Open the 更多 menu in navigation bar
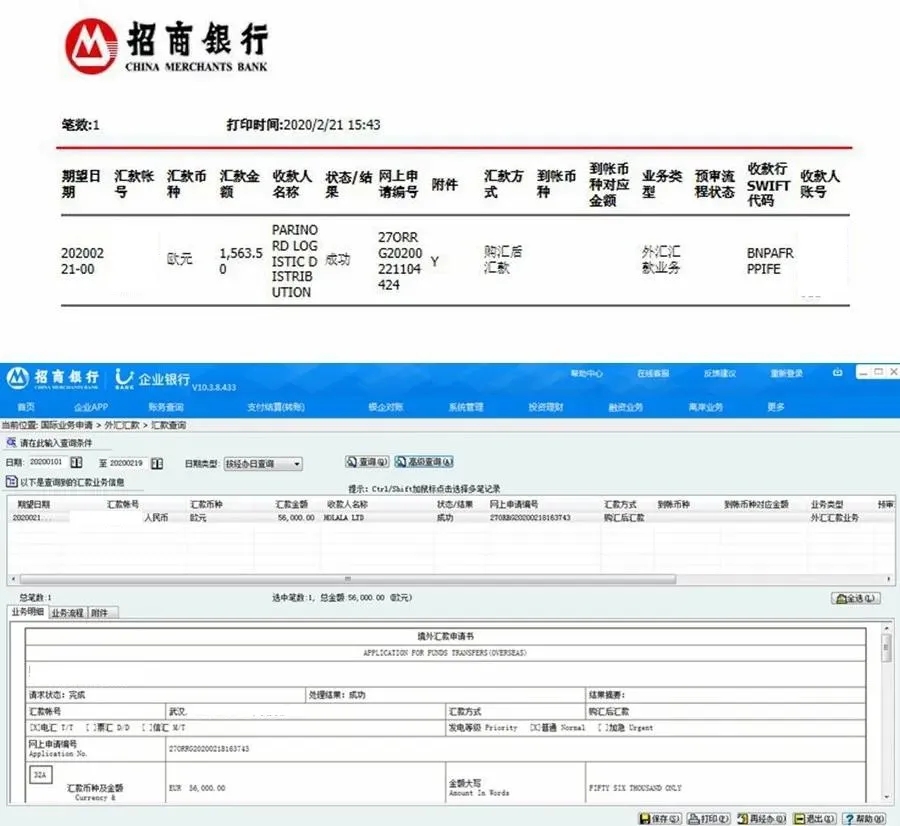 (x=776, y=407)
